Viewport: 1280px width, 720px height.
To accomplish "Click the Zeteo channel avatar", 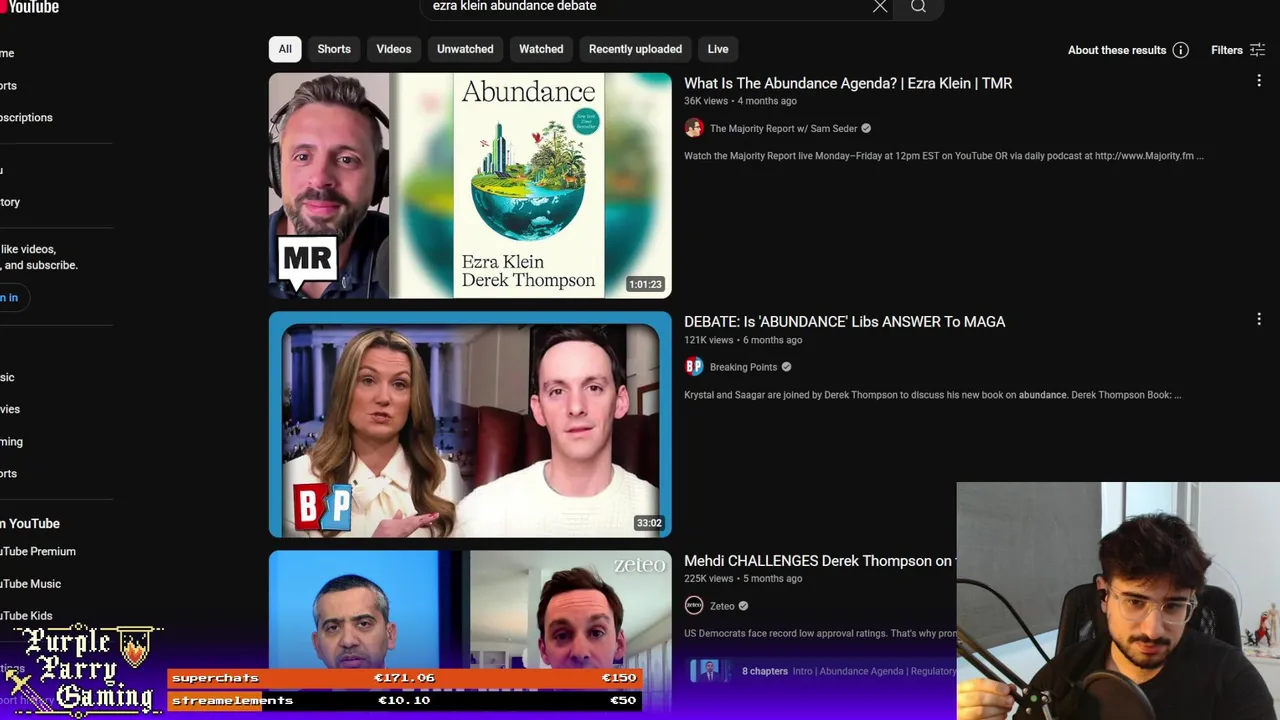I will tap(694, 606).
